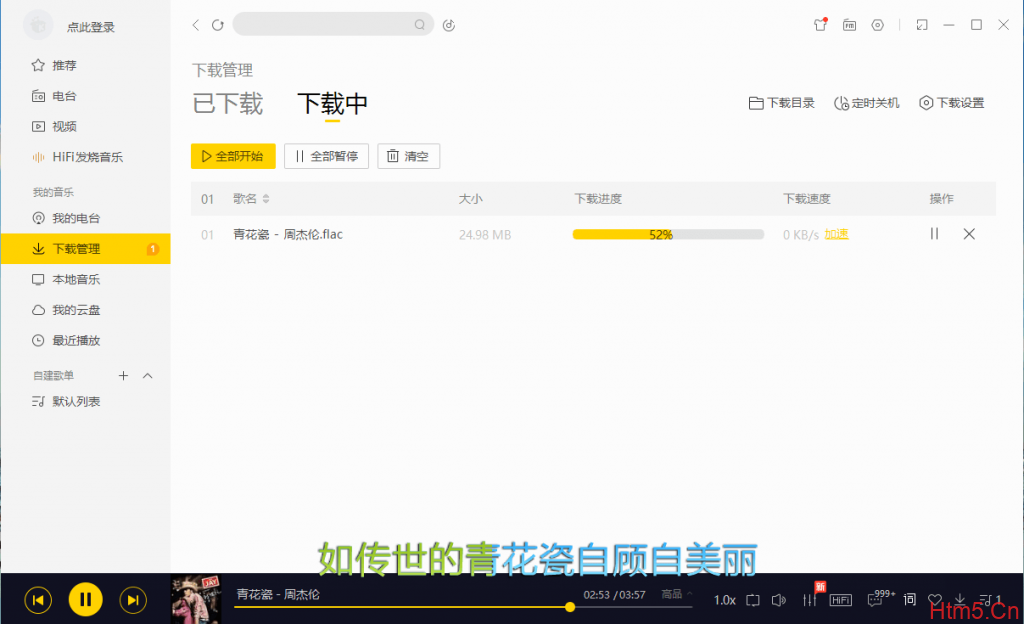Open 定时关机 timer
Screen dimensions: 1024x624
coord(867,103)
